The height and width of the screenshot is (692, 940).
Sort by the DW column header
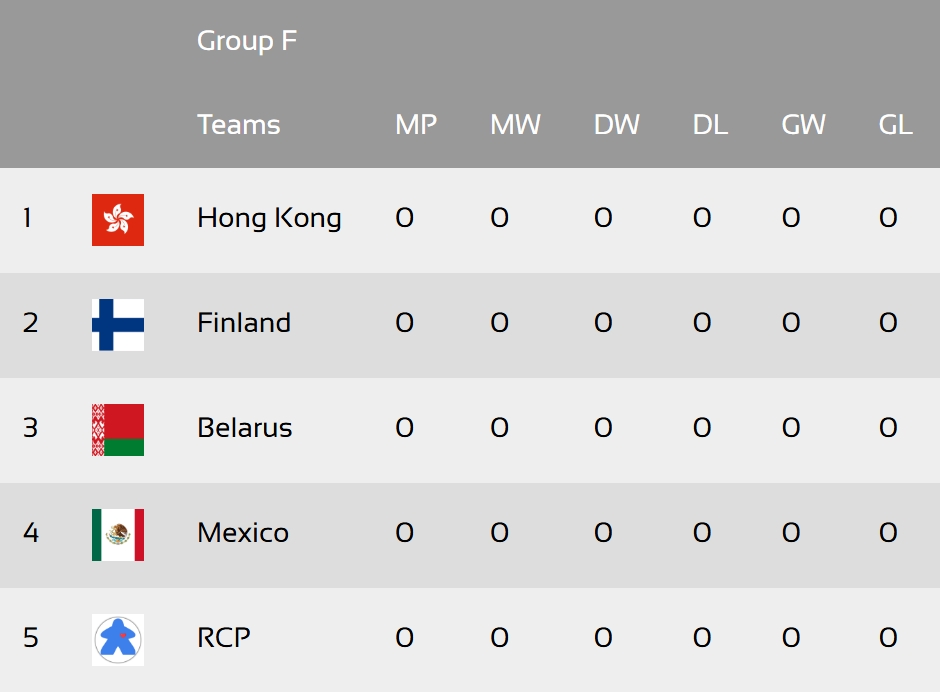[617, 125]
